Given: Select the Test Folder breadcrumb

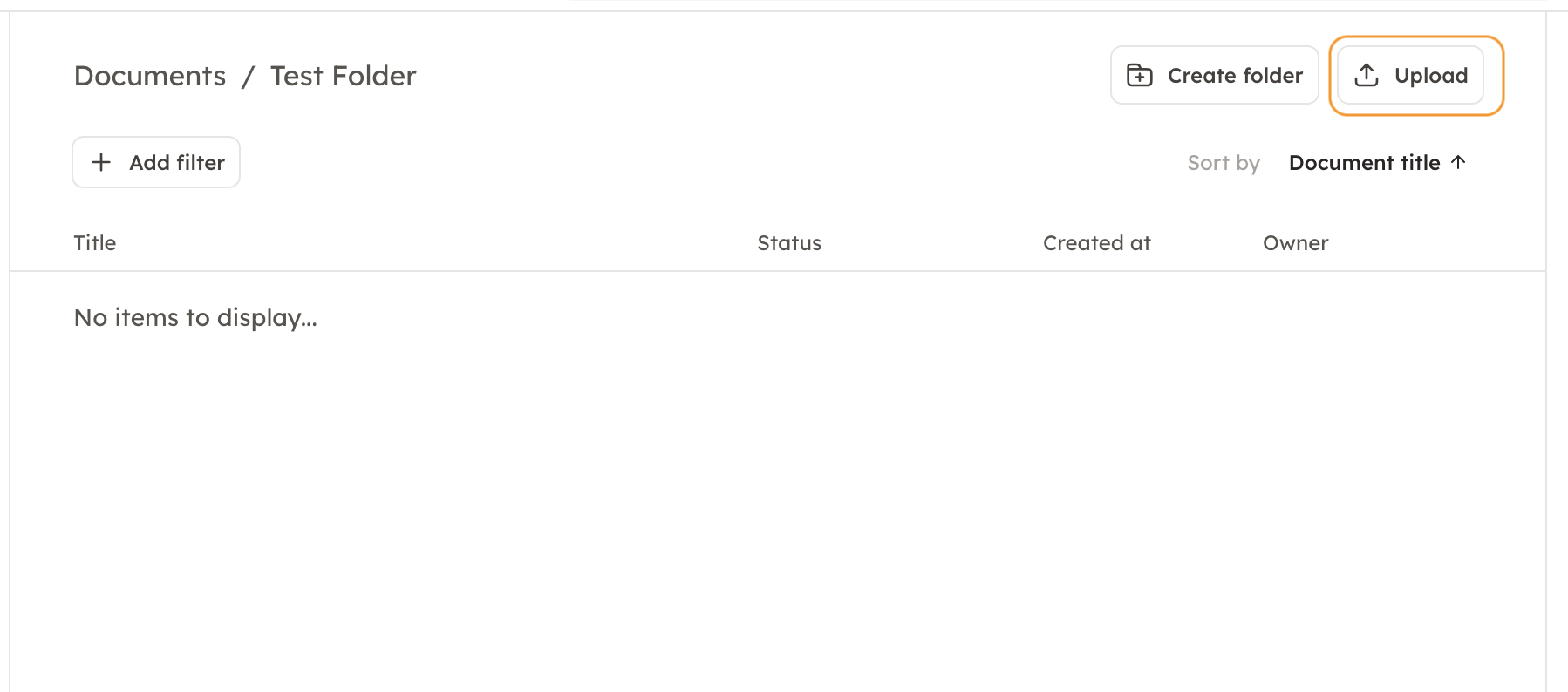Looking at the screenshot, I should tap(343, 76).
